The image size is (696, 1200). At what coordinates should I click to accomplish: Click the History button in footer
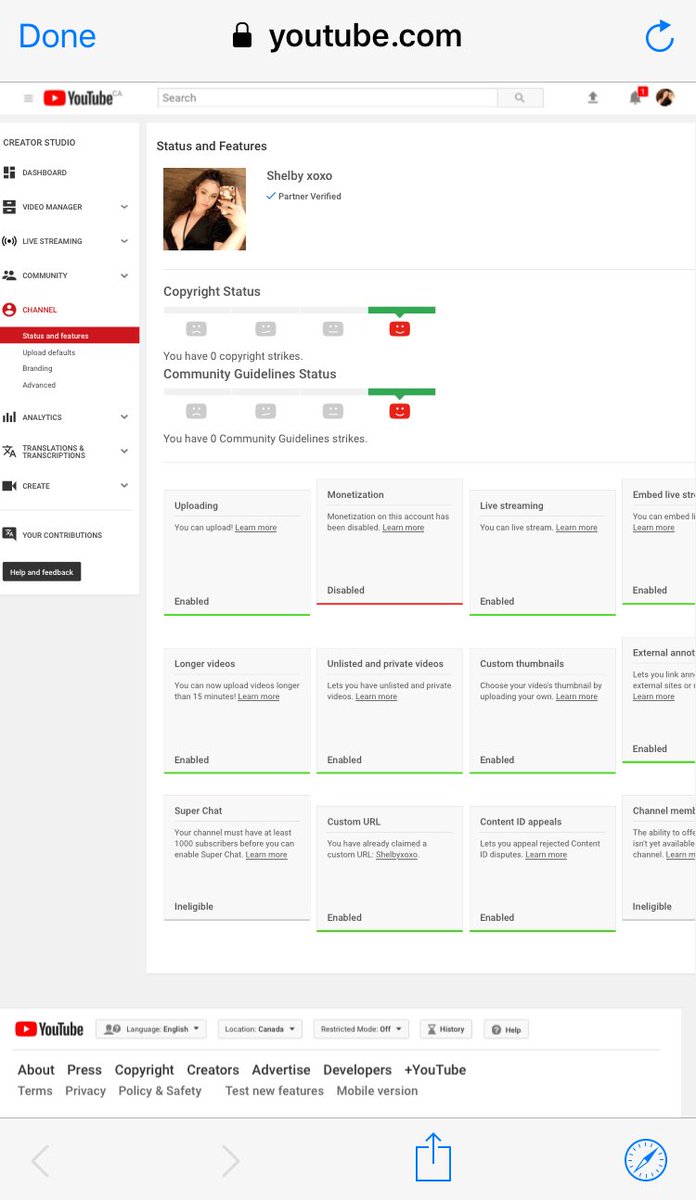(446, 1029)
